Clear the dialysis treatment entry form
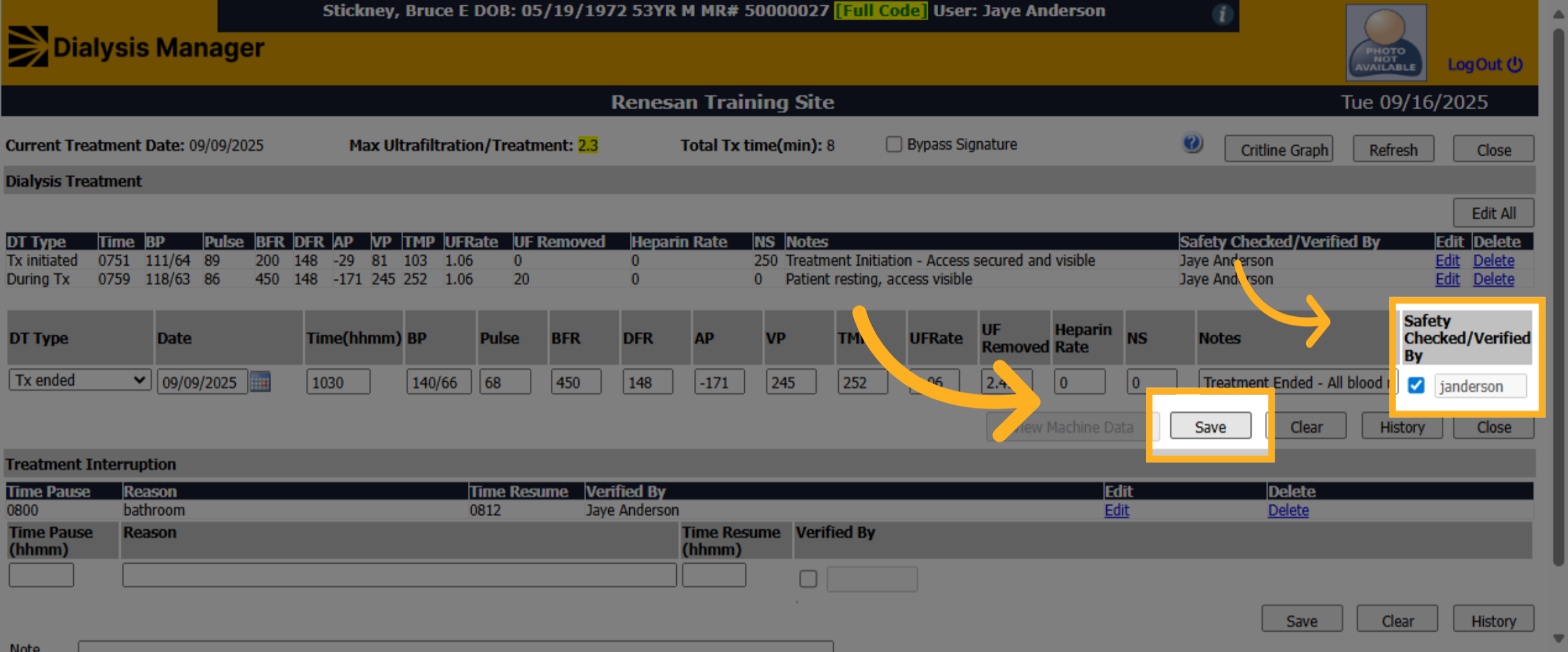 pyautogui.click(x=1306, y=427)
